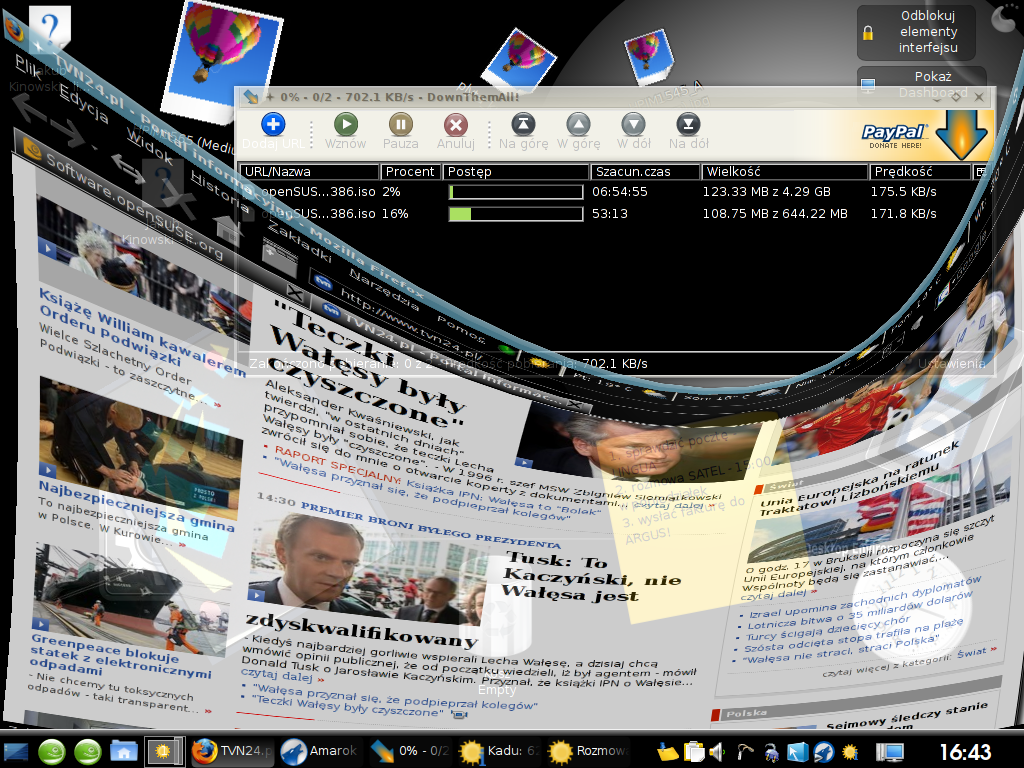
Task: Open the middle tilted balloon photo
Action: tap(519, 60)
